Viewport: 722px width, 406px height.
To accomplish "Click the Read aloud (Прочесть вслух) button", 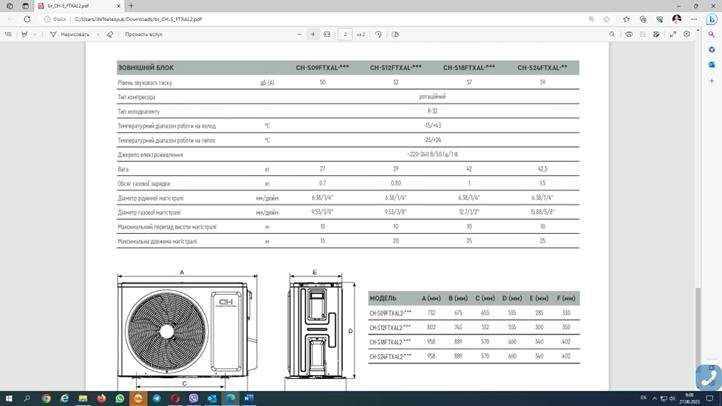I will click(143, 34).
